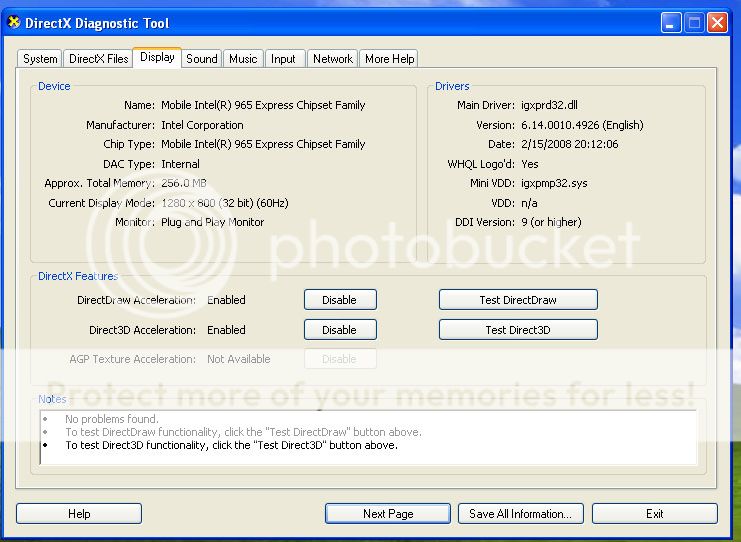Click the Plug and Play Monitor value

213,222
